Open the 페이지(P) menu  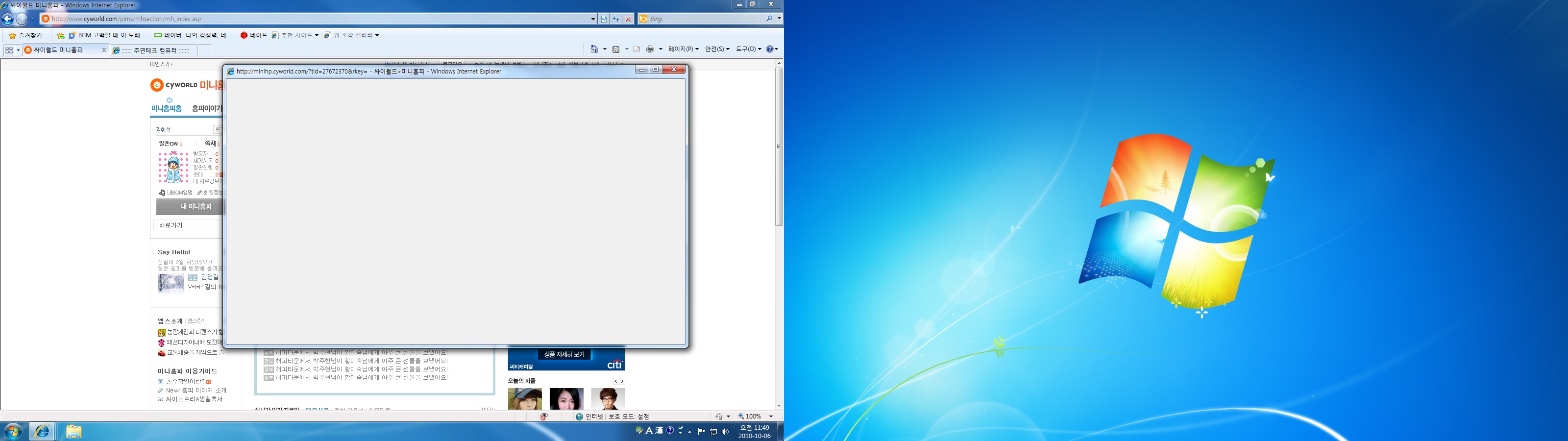click(684, 49)
